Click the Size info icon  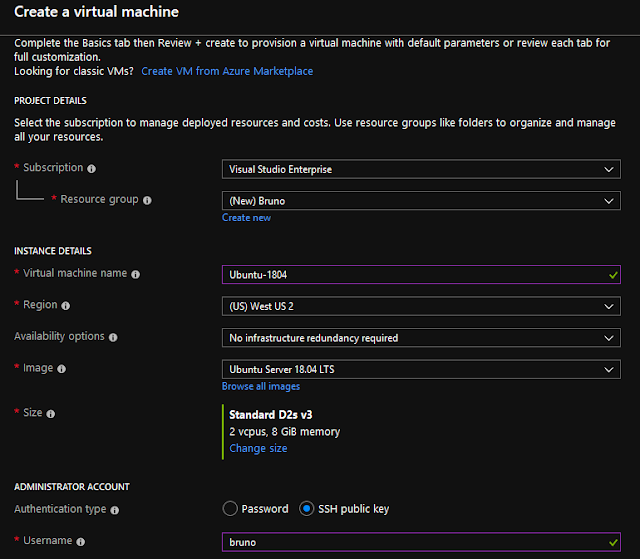51,414
